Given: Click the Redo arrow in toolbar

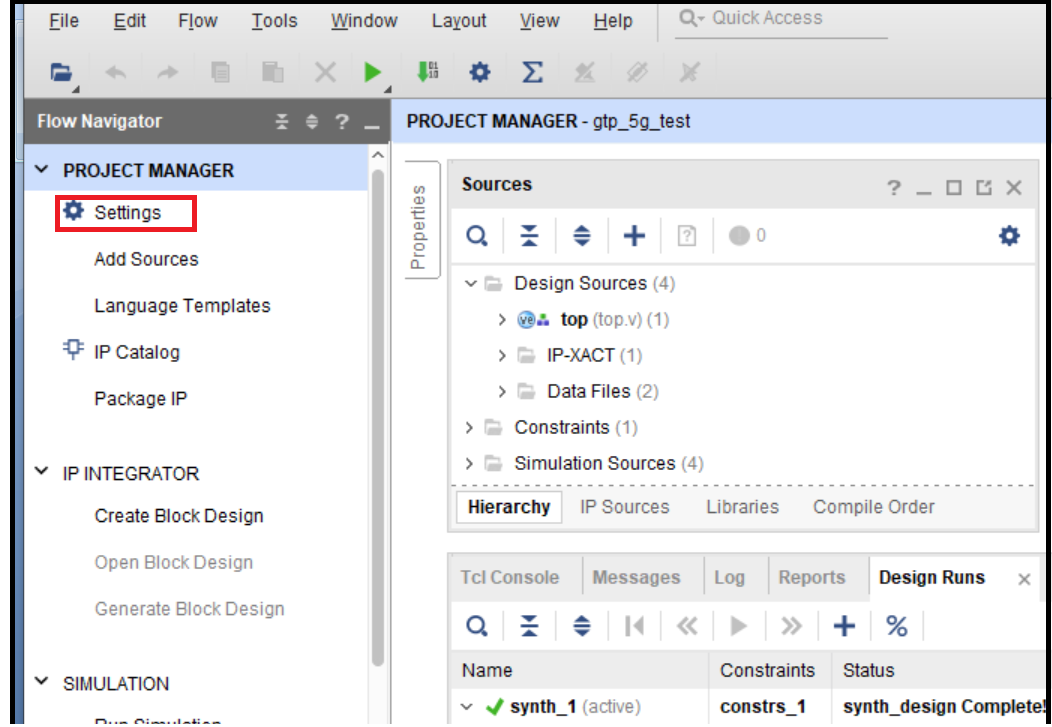Looking at the screenshot, I should tap(168, 72).
